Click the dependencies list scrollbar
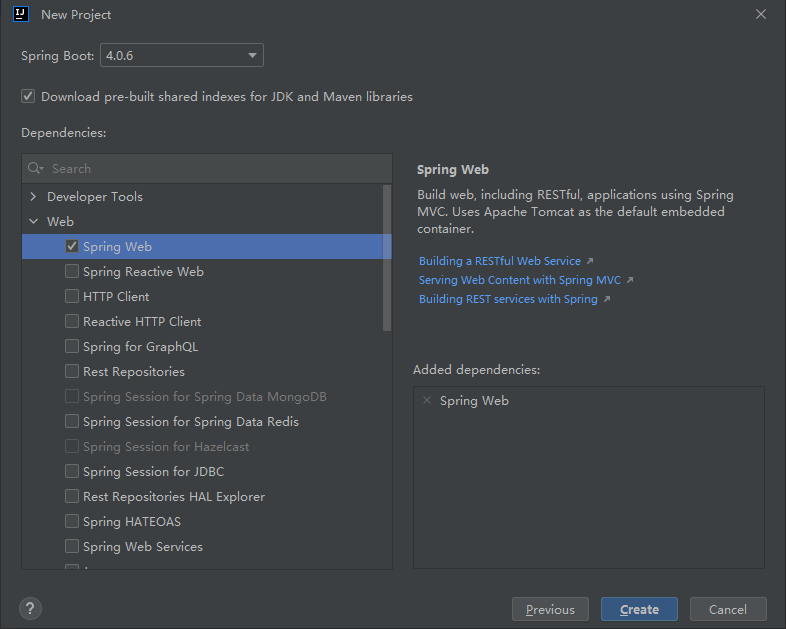Screen dimensions: 786x629 [386, 258]
